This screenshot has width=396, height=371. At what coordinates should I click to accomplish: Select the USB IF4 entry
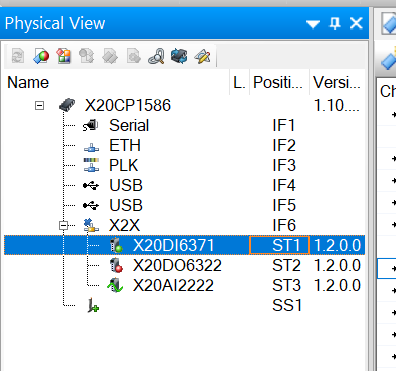pyautogui.click(x=184, y=186)
